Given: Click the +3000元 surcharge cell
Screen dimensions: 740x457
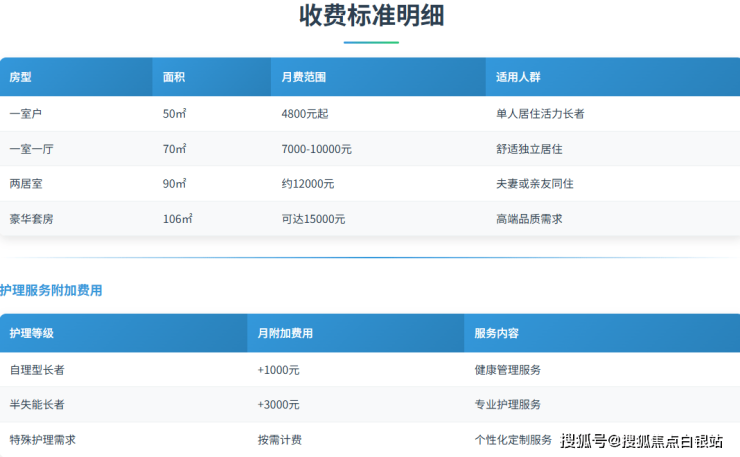Looking at the screenshot, I should coord(278,405).
